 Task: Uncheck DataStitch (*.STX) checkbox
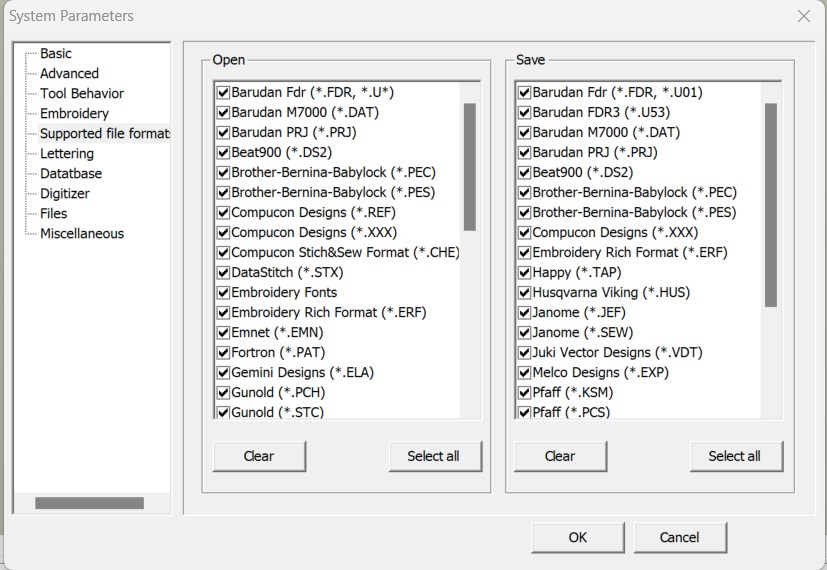coord(223,273)
